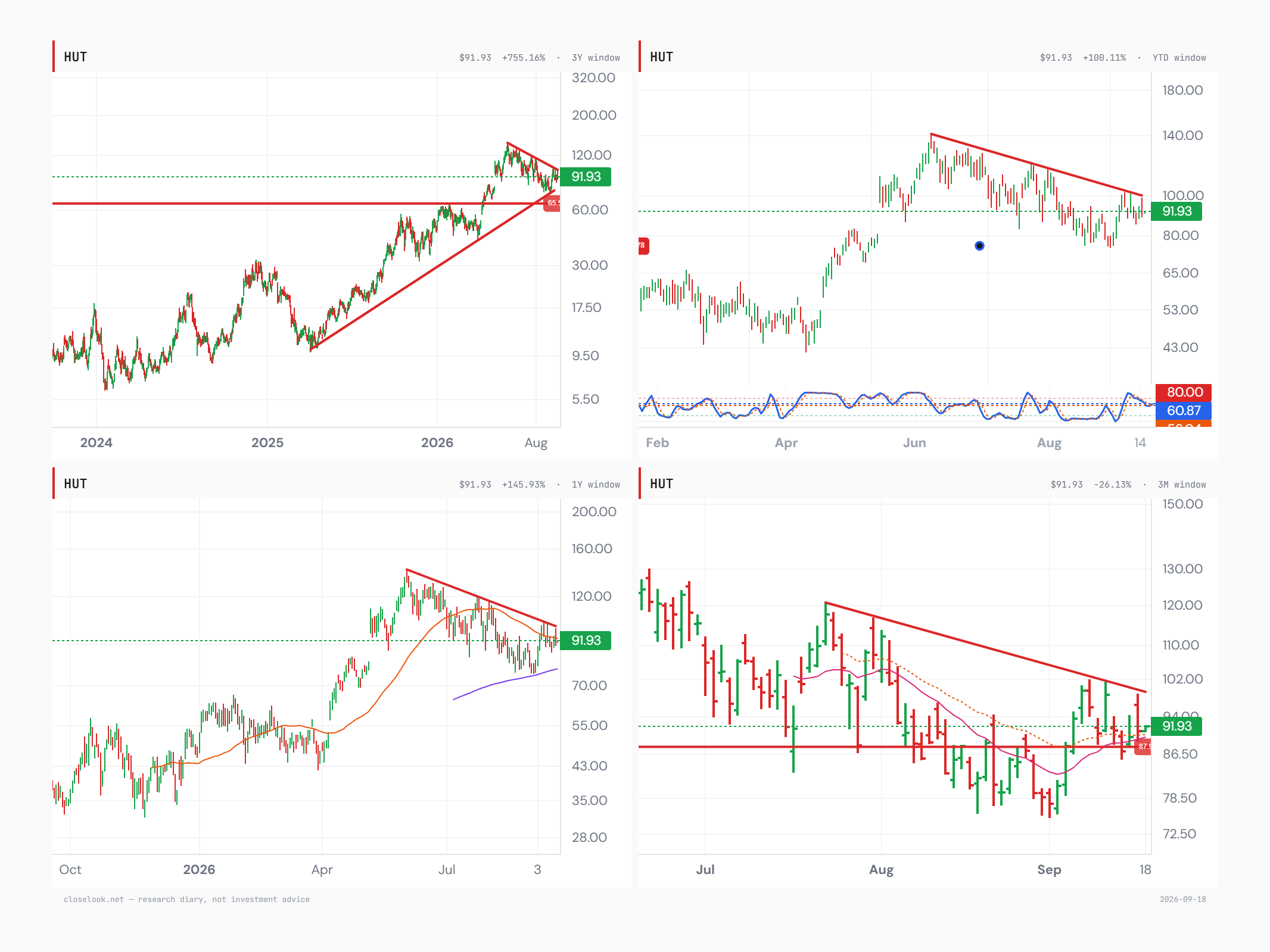
Task: Click the HUT ticker title in 3M panel
Action: [x=662, y=484]
